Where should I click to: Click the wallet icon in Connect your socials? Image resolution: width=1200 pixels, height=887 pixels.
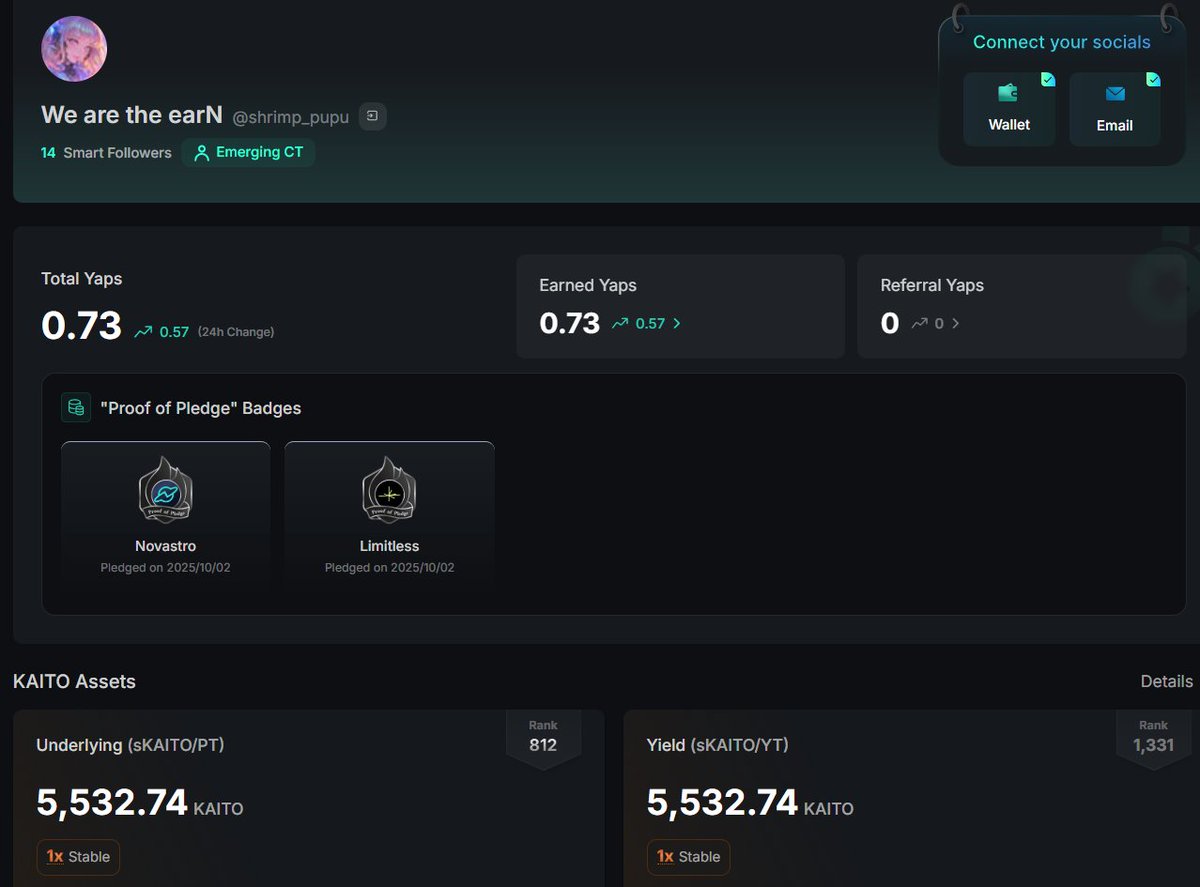[1008, 93]
